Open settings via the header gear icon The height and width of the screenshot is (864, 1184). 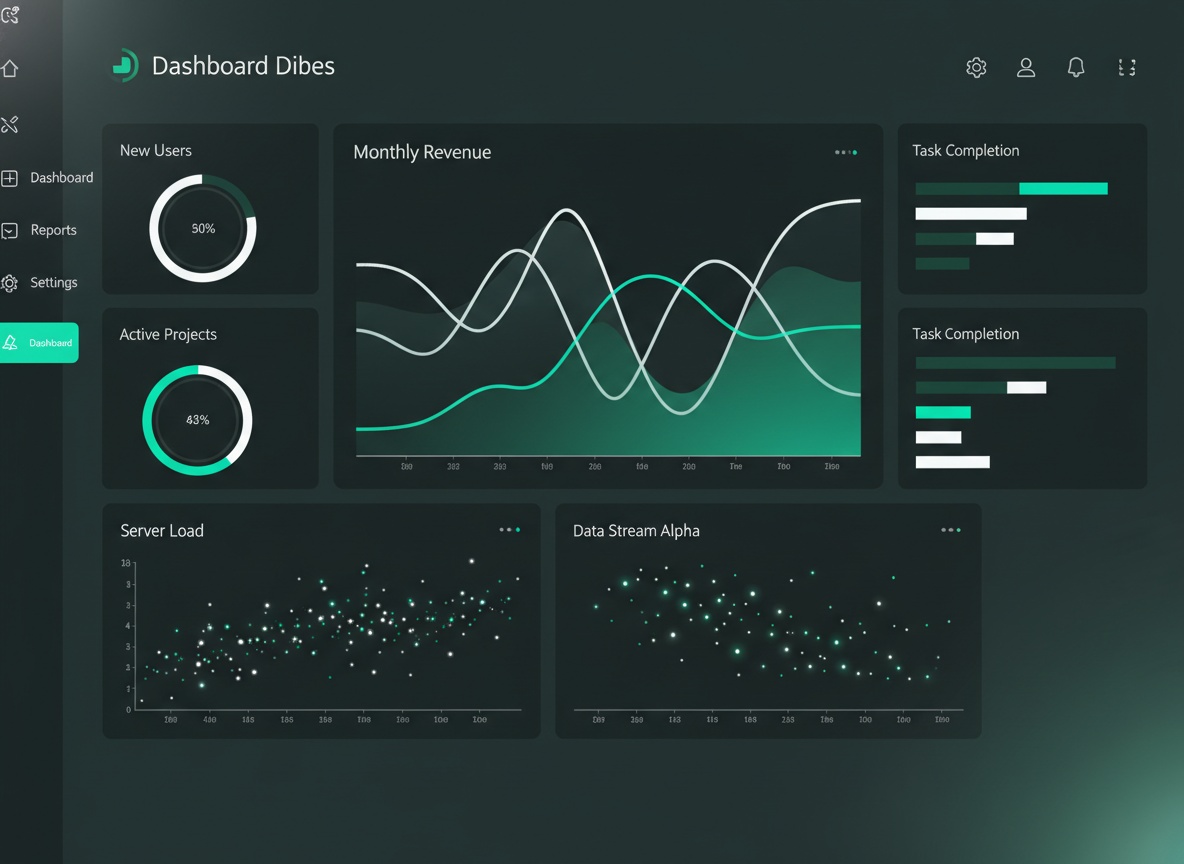tap(976, 67)
